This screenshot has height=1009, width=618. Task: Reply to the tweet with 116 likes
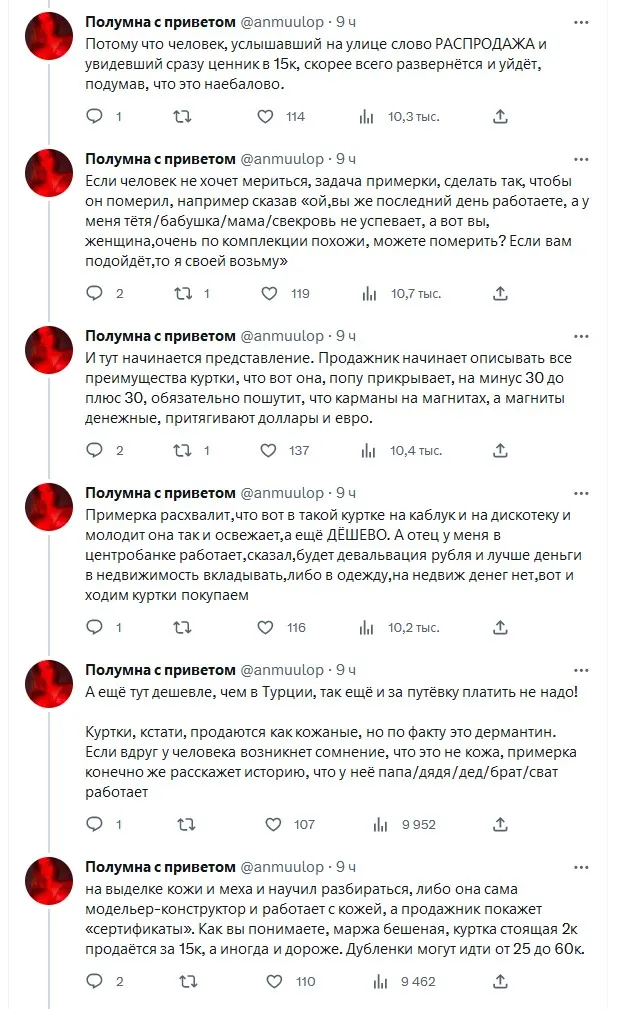point(95,628)
